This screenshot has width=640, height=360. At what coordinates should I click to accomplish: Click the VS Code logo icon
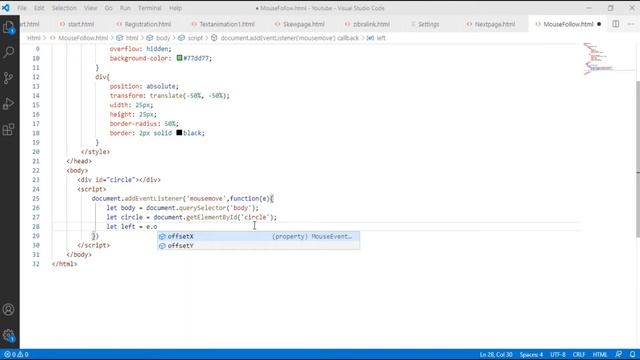coord(5,8)
